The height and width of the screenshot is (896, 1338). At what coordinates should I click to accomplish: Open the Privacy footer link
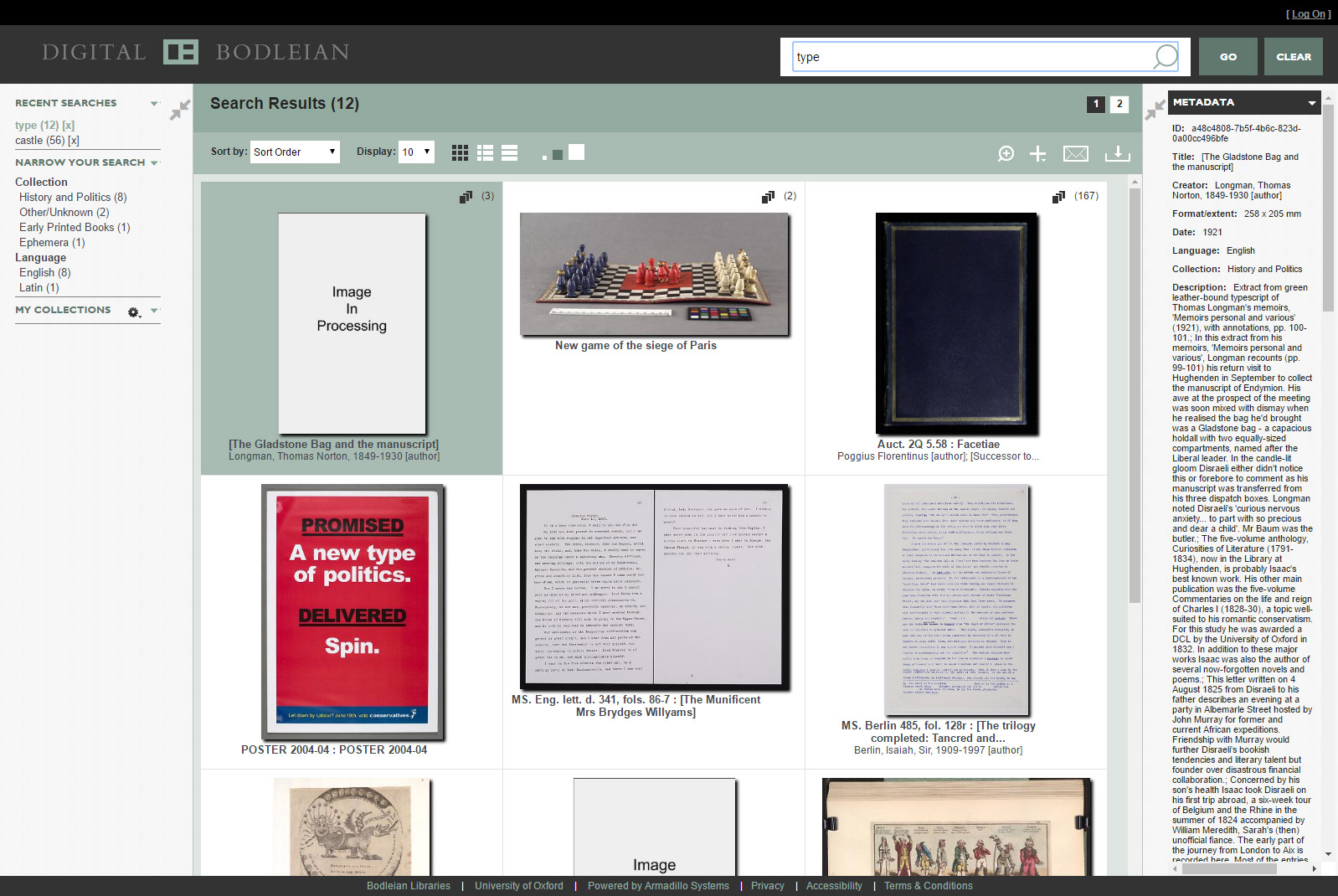click(768, 886)
